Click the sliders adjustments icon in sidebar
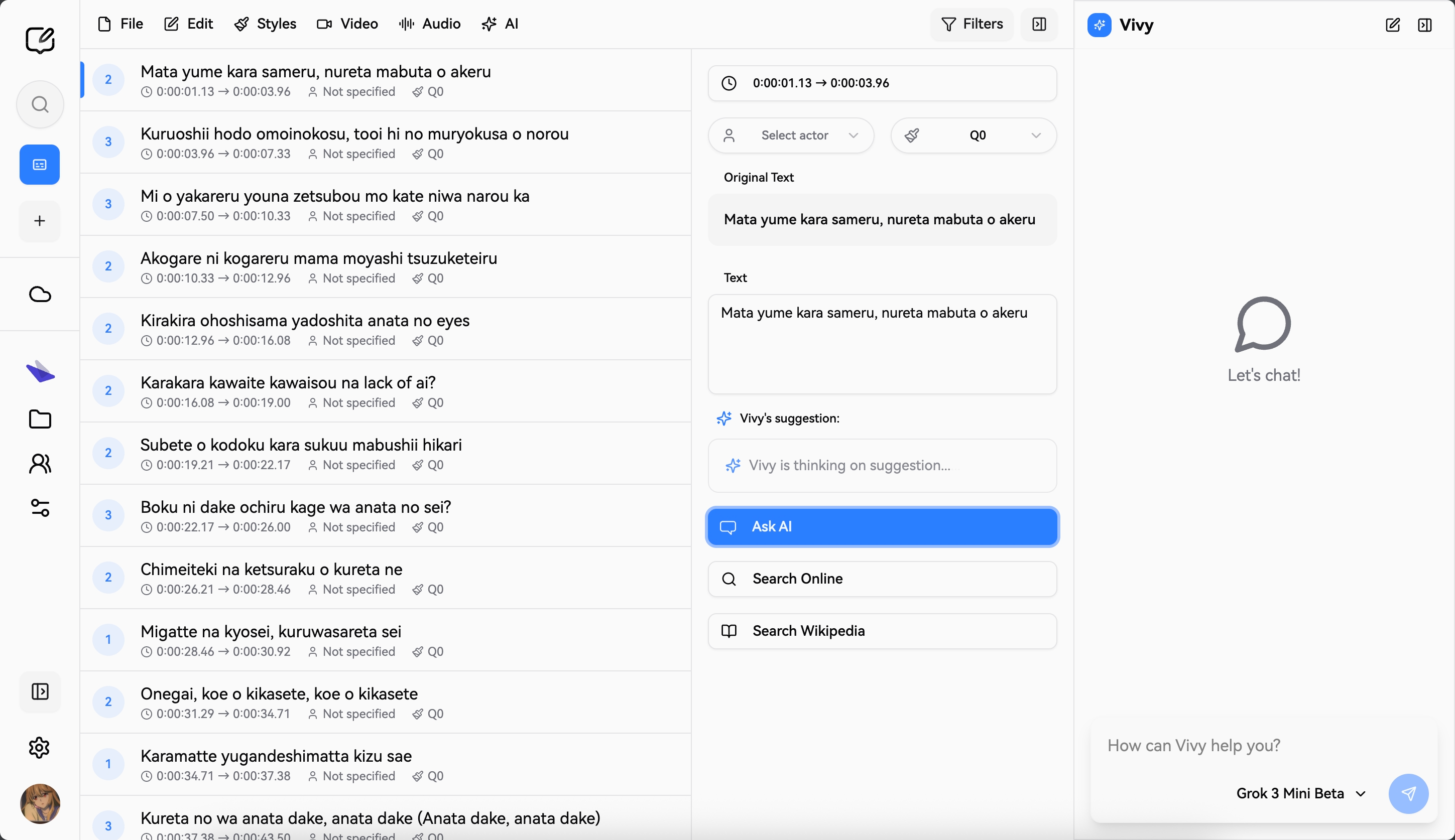Viewport: 1455px width, 840px height. pos(40,508)
